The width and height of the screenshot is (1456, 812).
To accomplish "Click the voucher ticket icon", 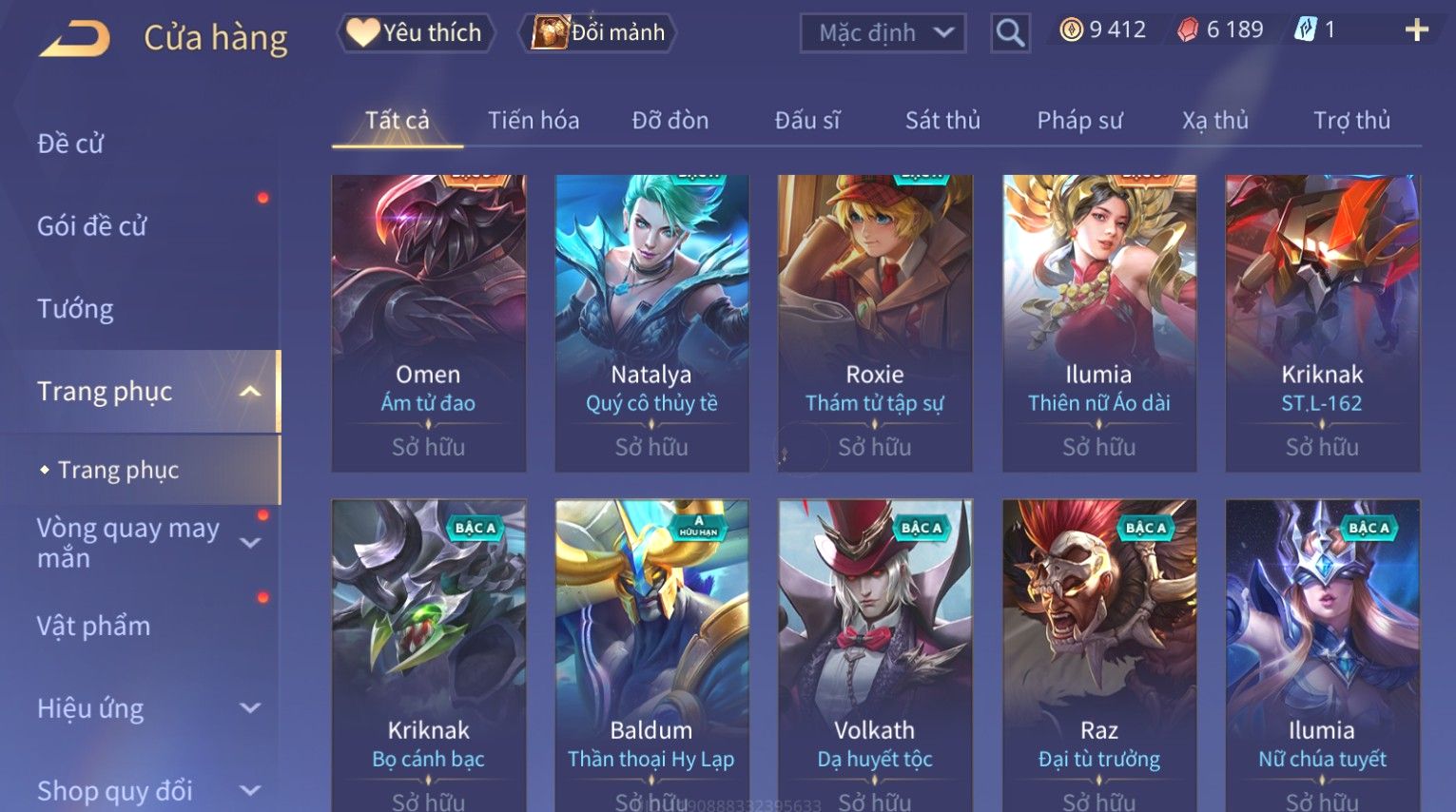I will point(1306,30).
